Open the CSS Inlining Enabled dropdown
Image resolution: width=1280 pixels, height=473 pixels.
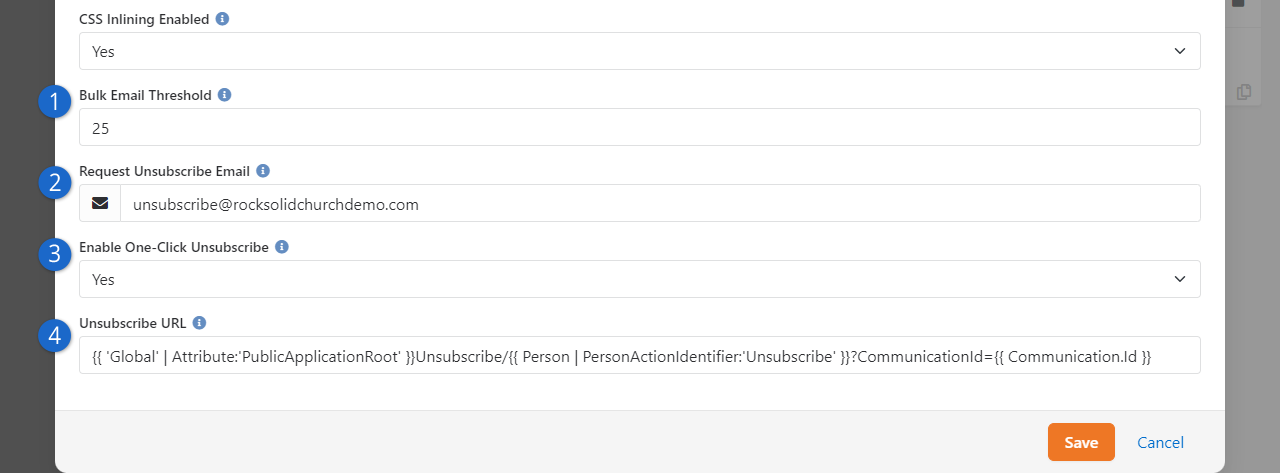[x=640, y=51]
